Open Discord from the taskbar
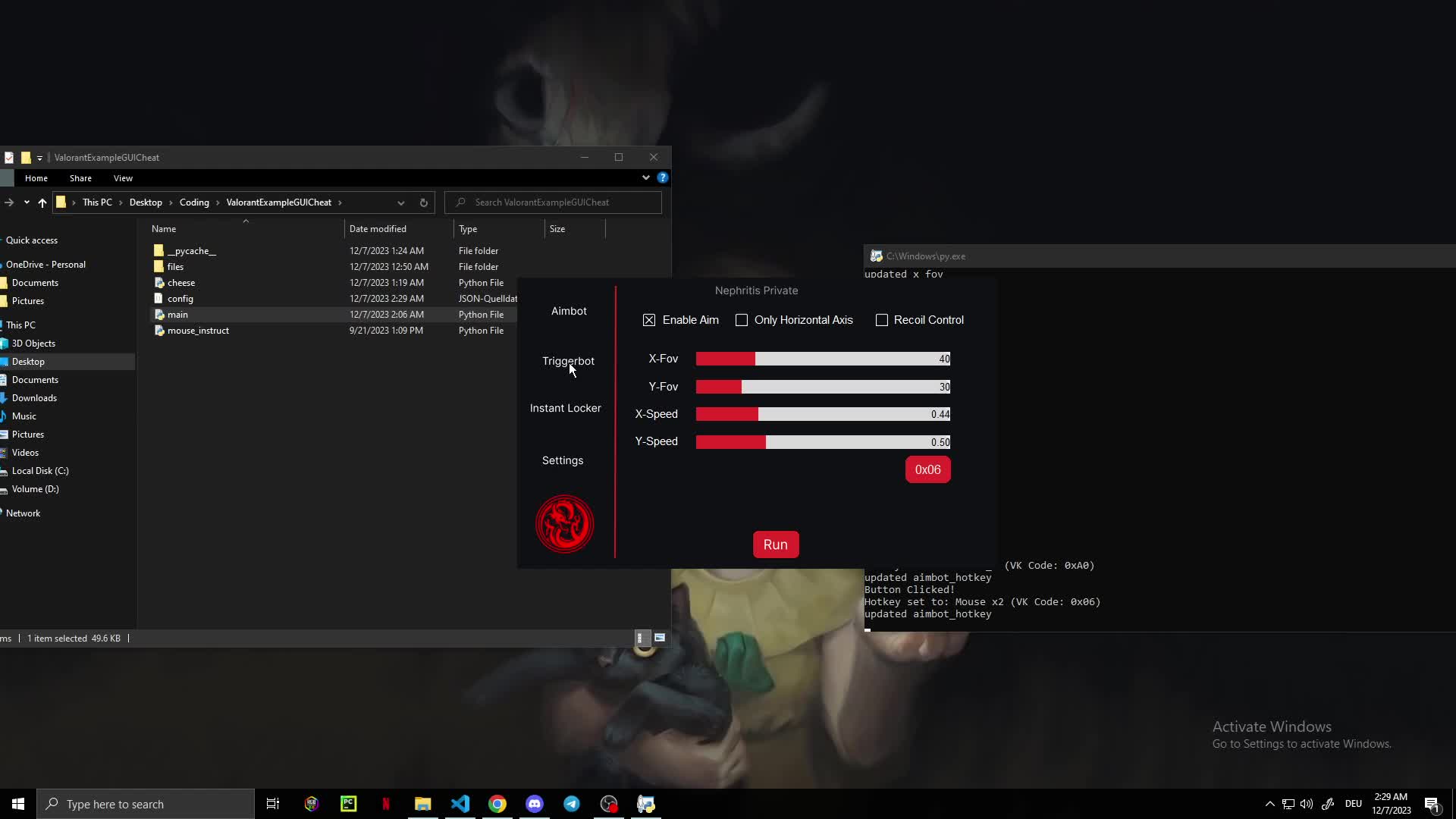This screenshot has height=819, width=1456. [535, 803]
